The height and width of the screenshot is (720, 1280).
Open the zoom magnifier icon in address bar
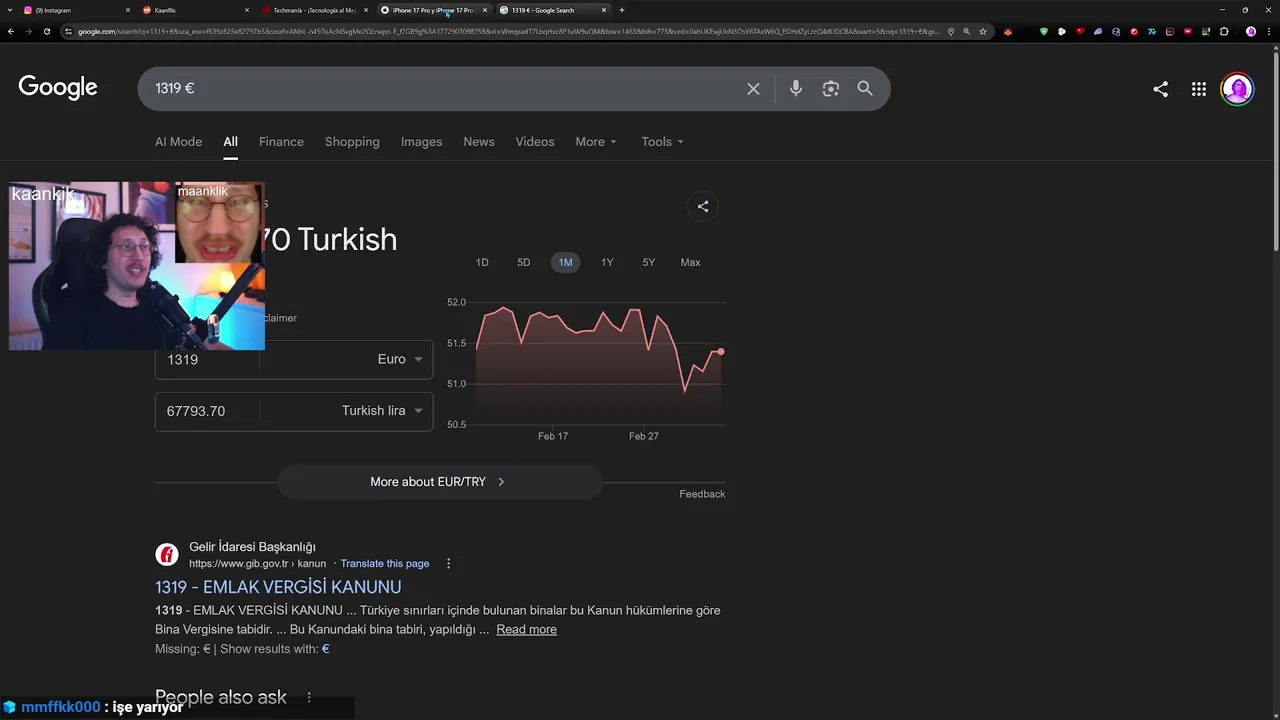click(966, 31)
